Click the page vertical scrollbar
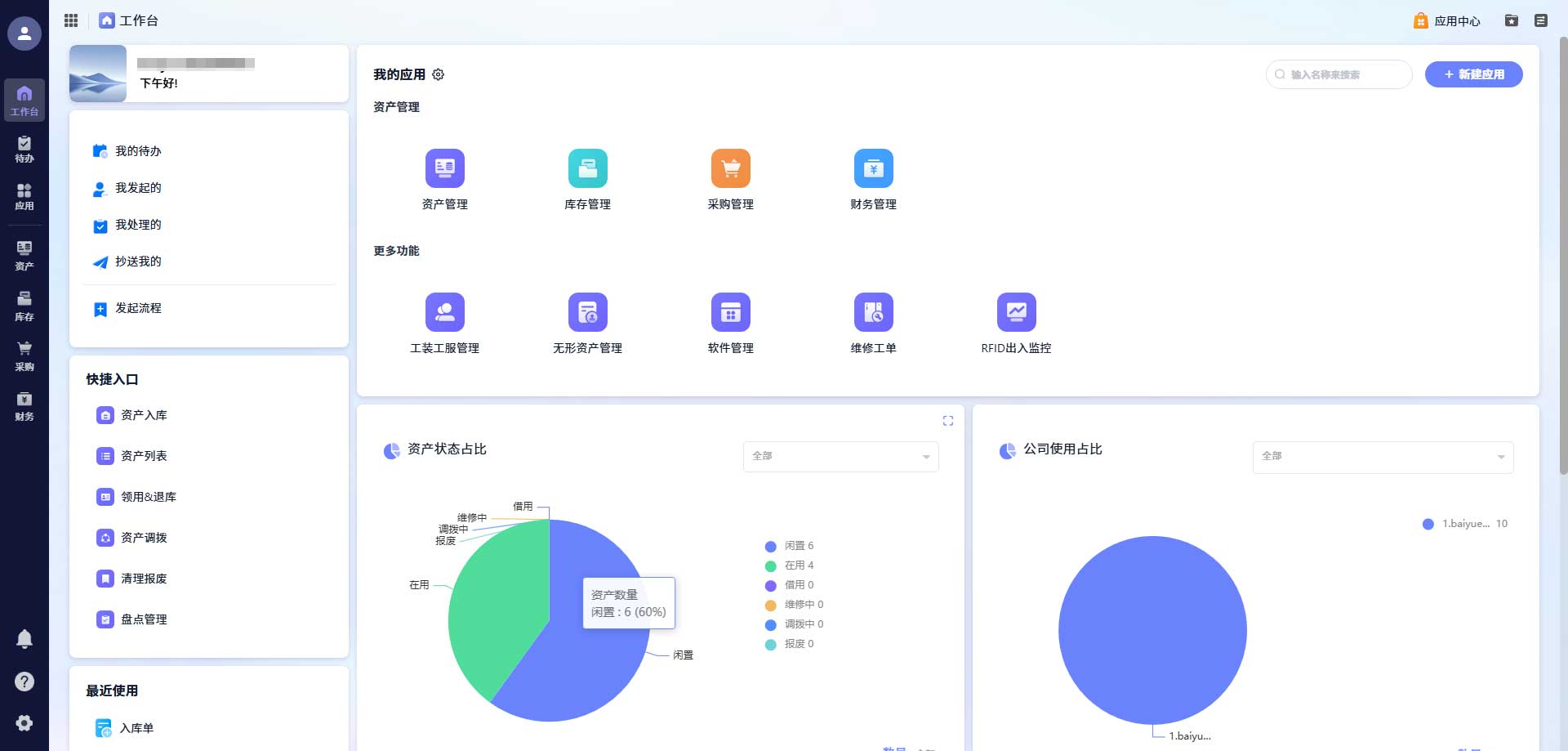 [x=1563, y=256]
